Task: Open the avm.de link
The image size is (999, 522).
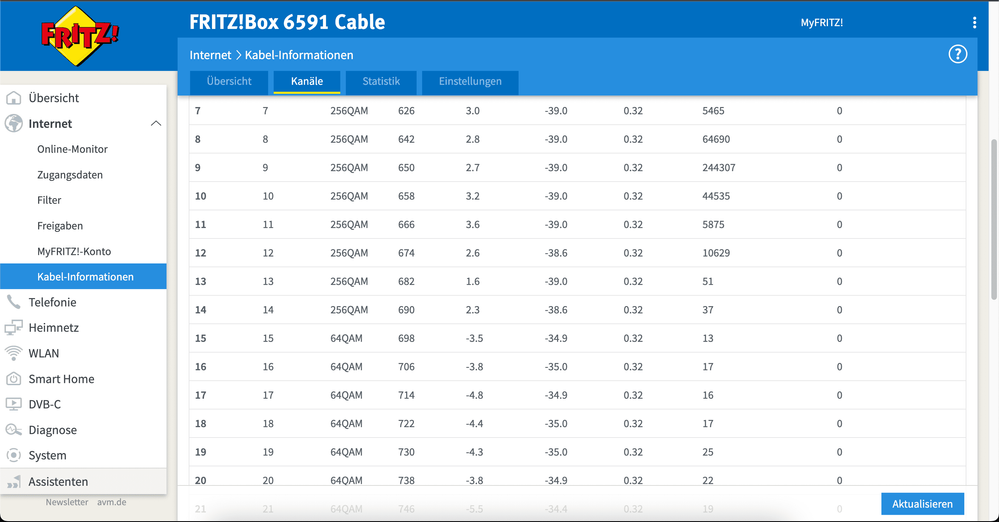Action: (111, 502)
